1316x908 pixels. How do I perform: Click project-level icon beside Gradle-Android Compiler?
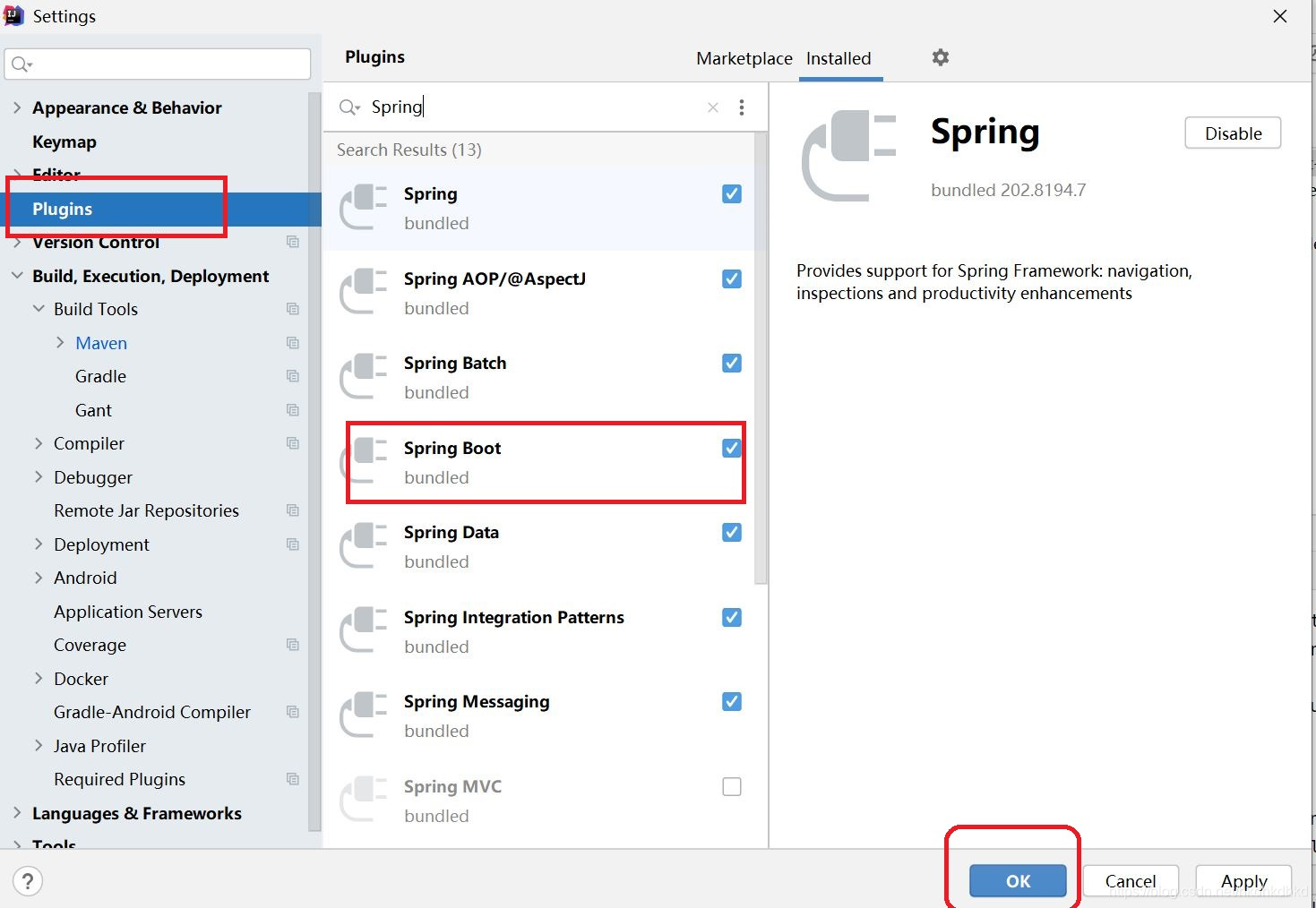click(x=292, y=712)
